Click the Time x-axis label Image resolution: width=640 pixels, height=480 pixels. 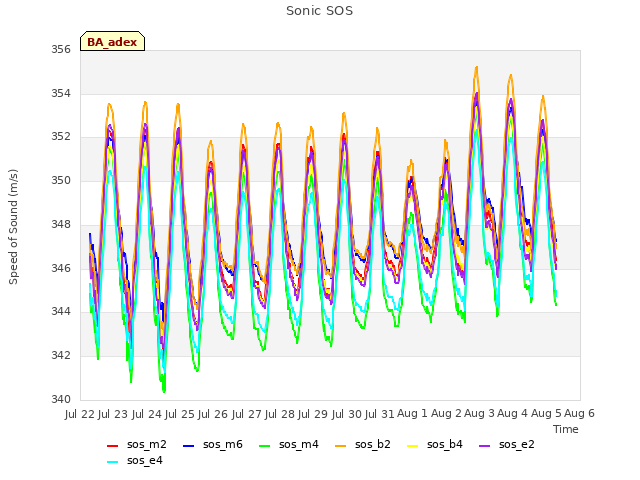[566, 429]
